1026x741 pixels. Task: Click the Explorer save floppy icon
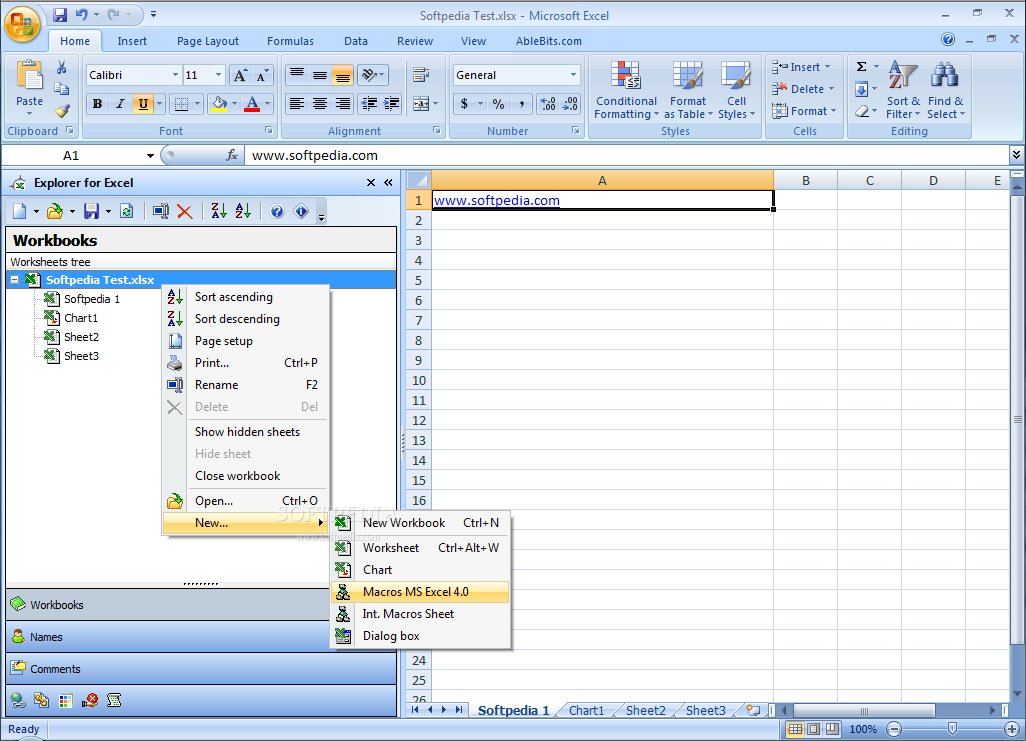tap(92, 211)
